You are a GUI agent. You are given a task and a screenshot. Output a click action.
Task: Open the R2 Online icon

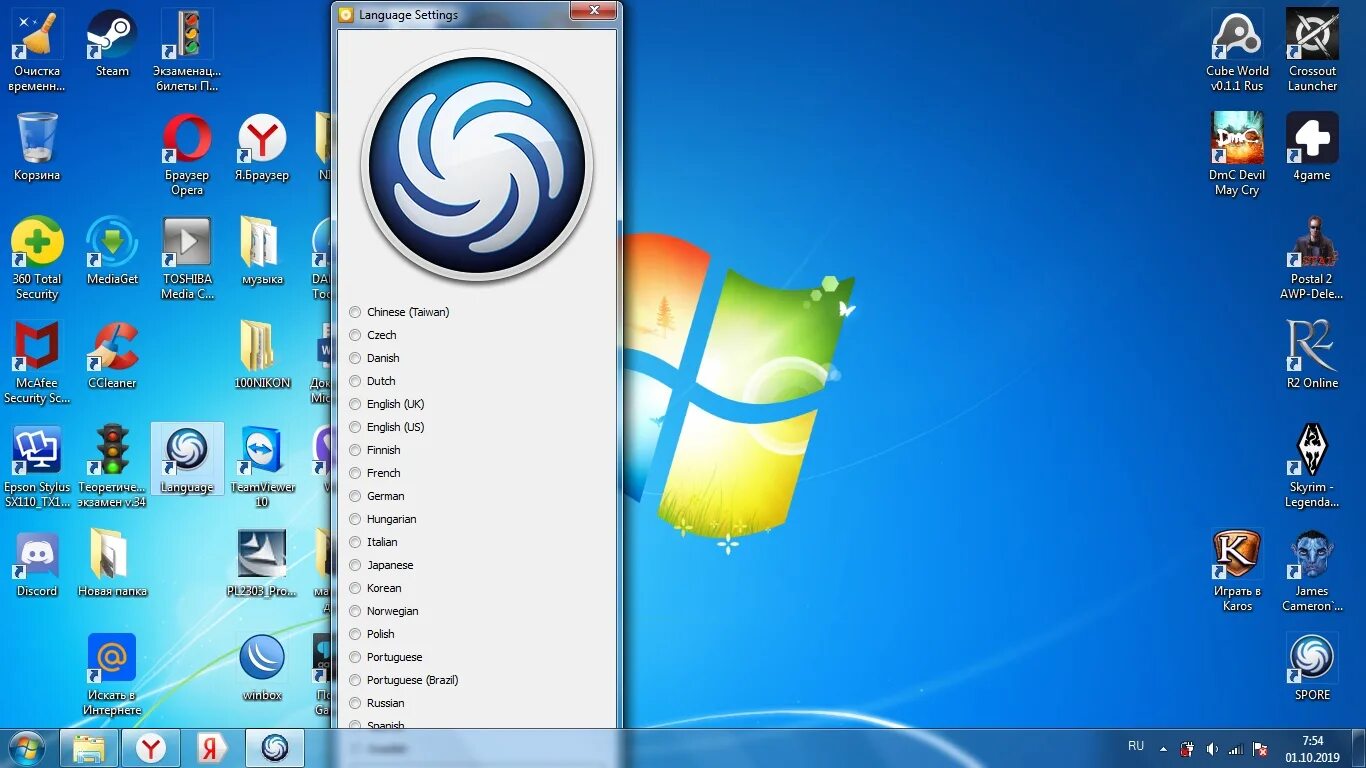[x=1312, y=355]
